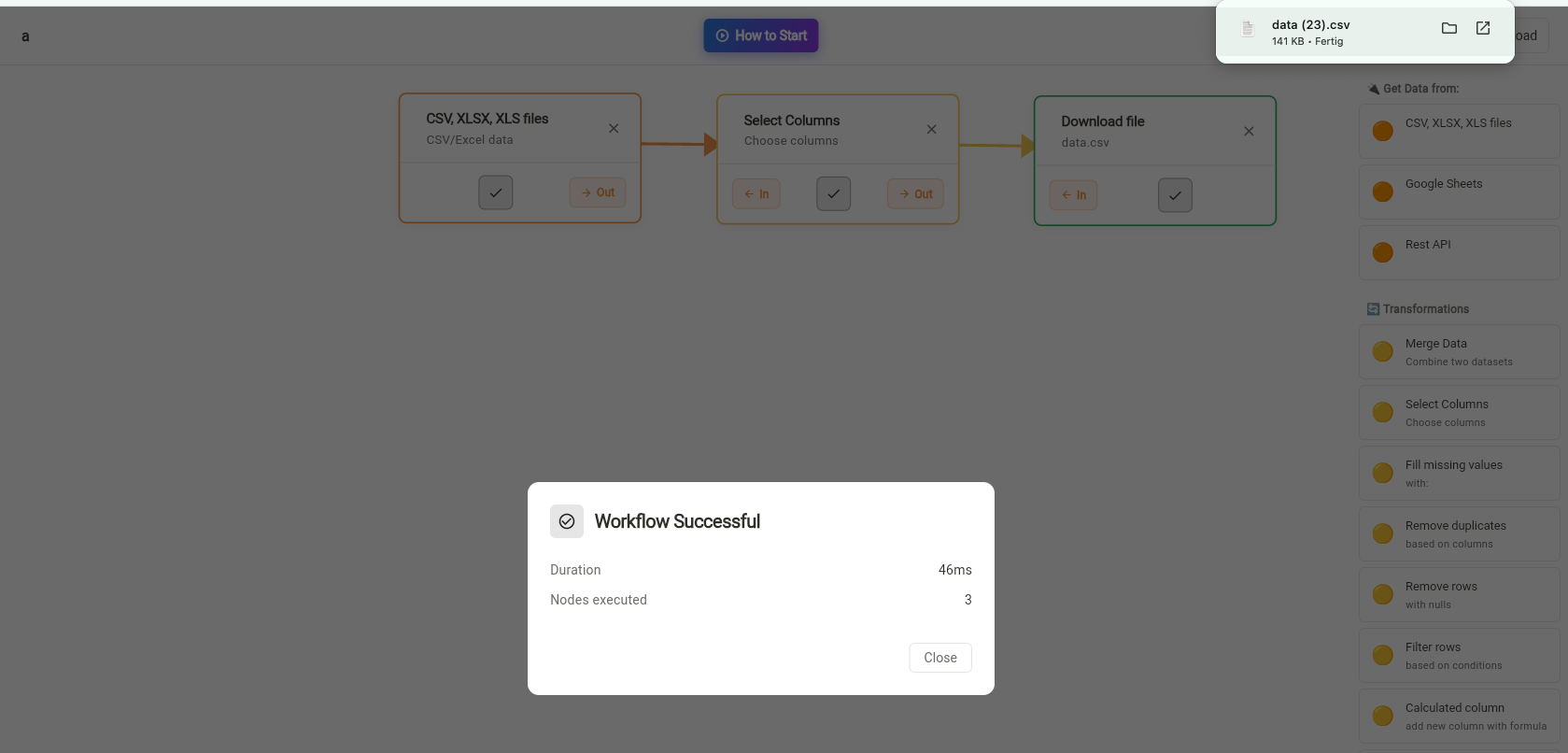
Task: Click the Remove duplicates transformation
Action: 1458,533
